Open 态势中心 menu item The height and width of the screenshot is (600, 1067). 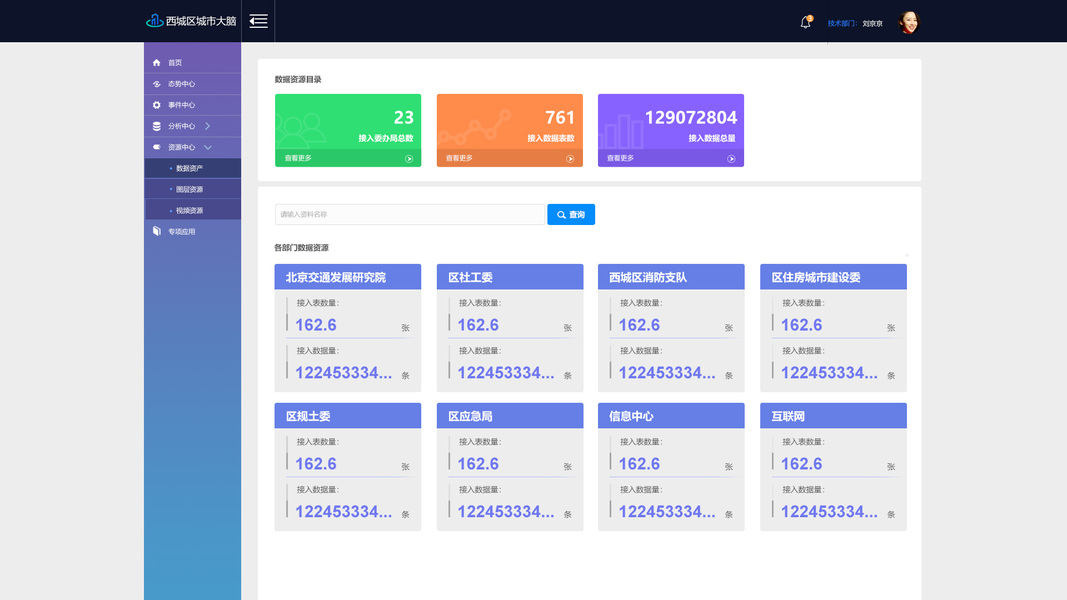click(x=193, y=84)
